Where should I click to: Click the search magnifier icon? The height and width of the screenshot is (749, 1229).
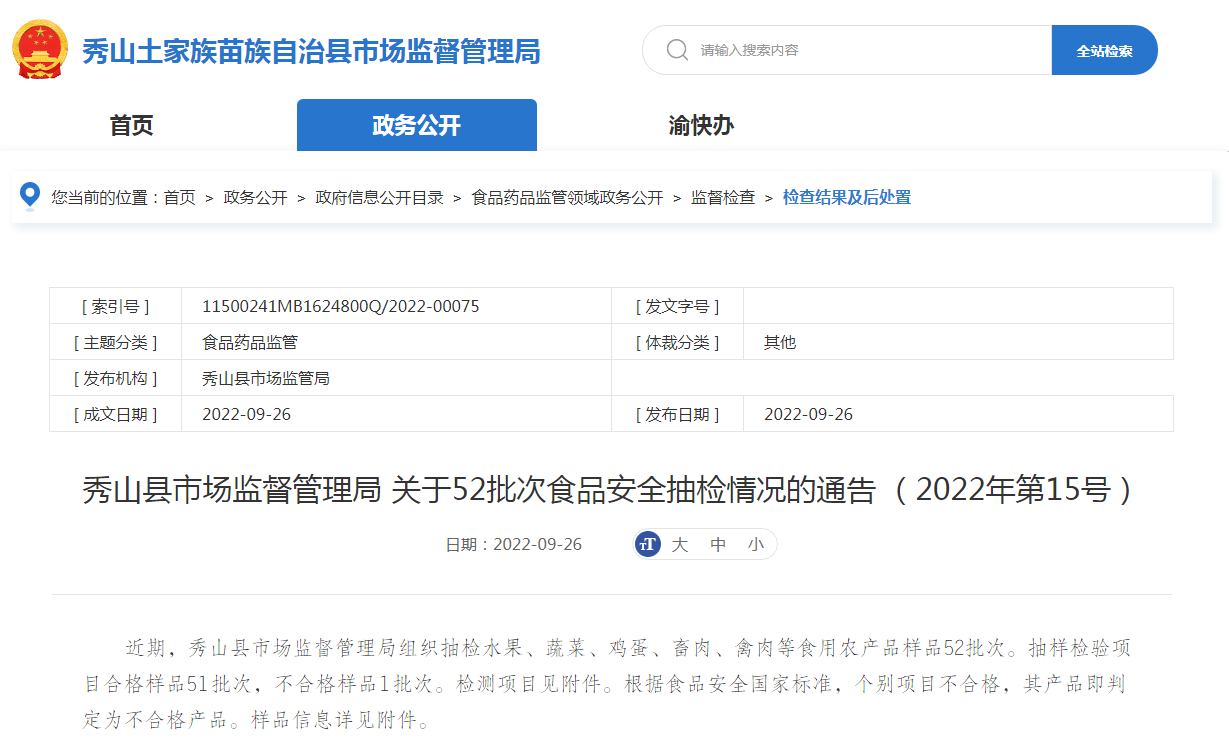click(677, 50)
